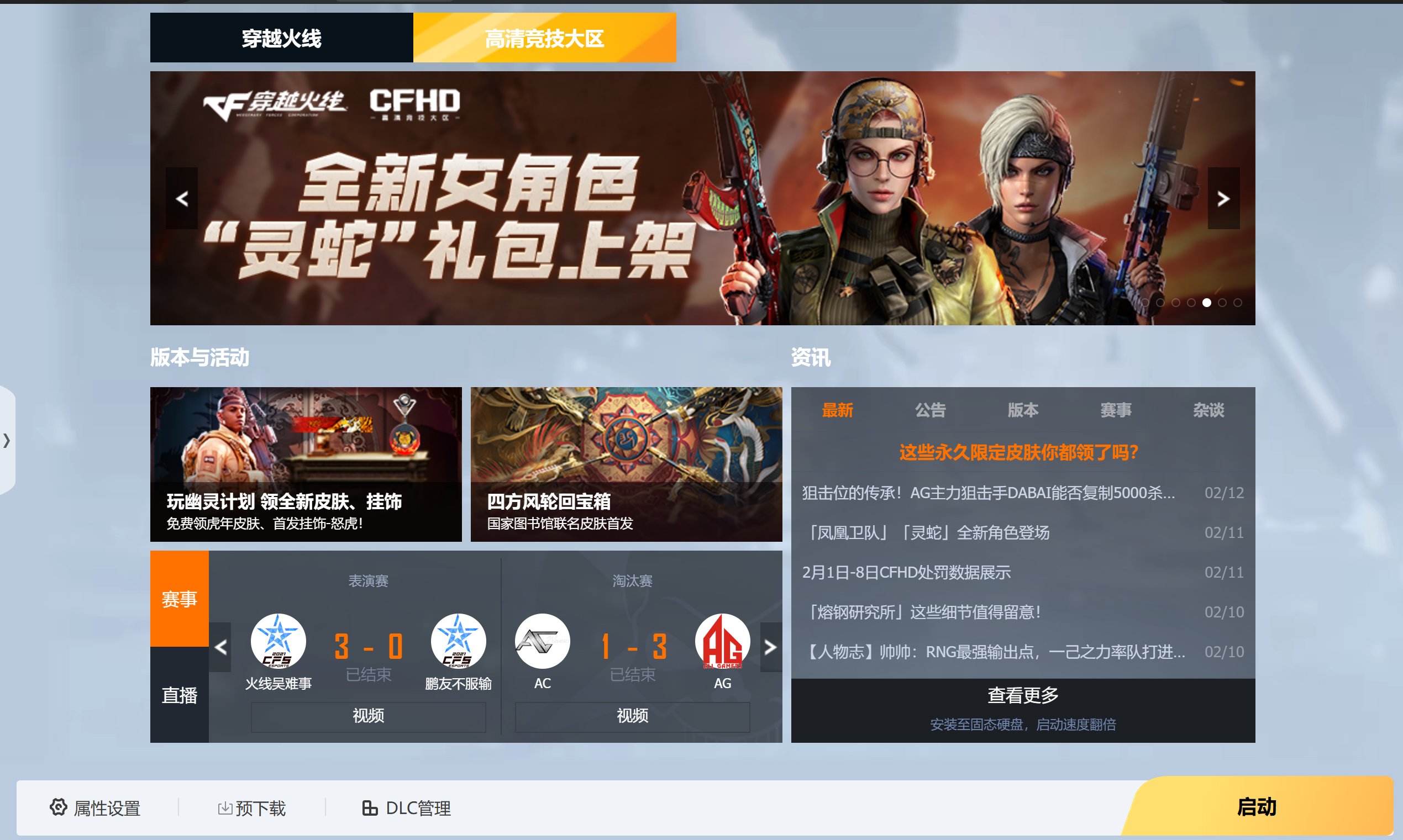Open headline 这些永久限定皮肤你都领了吗
The image size is (1403, 840).
pos(1018,452)
